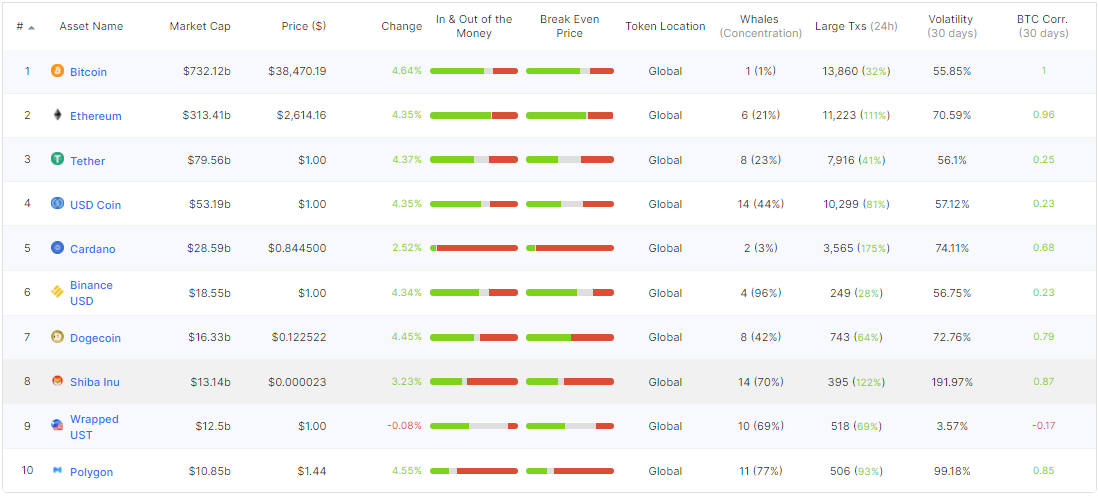Image resolution: width=1098 pixels, height=496 pixels.
Task: Sort by Token Location header
Action: (665, 26)
